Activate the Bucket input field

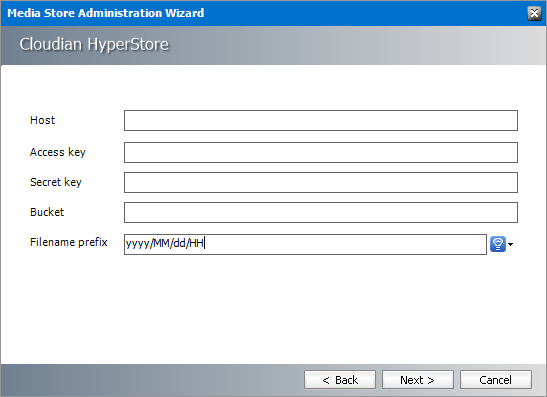[x=321, y=212]
